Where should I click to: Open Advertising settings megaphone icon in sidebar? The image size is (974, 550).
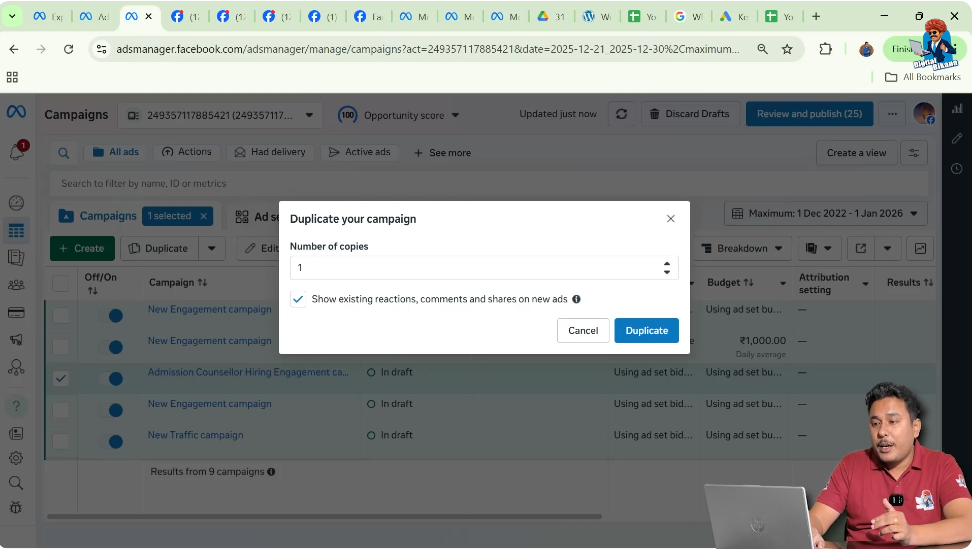[16, 339]
